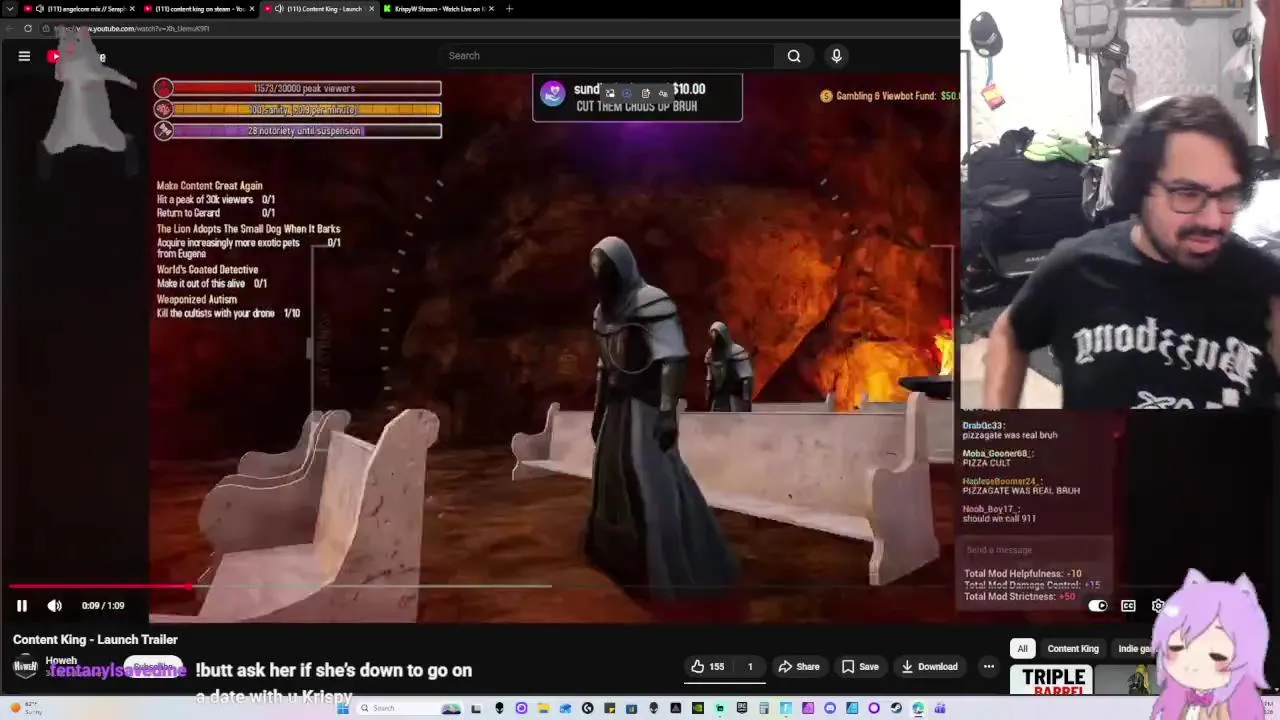Download the Content King trailer
Viewport: 1280px width, 720px height.
(x=929, y=666)
